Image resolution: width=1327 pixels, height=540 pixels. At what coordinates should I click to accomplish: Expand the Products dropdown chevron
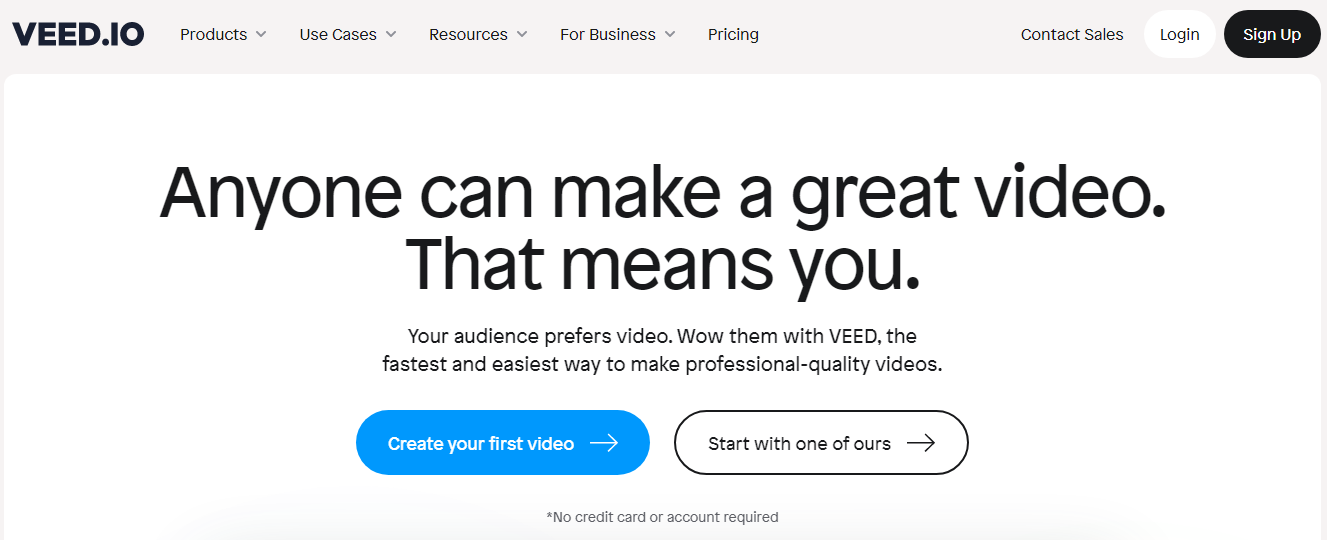(261, 34)
